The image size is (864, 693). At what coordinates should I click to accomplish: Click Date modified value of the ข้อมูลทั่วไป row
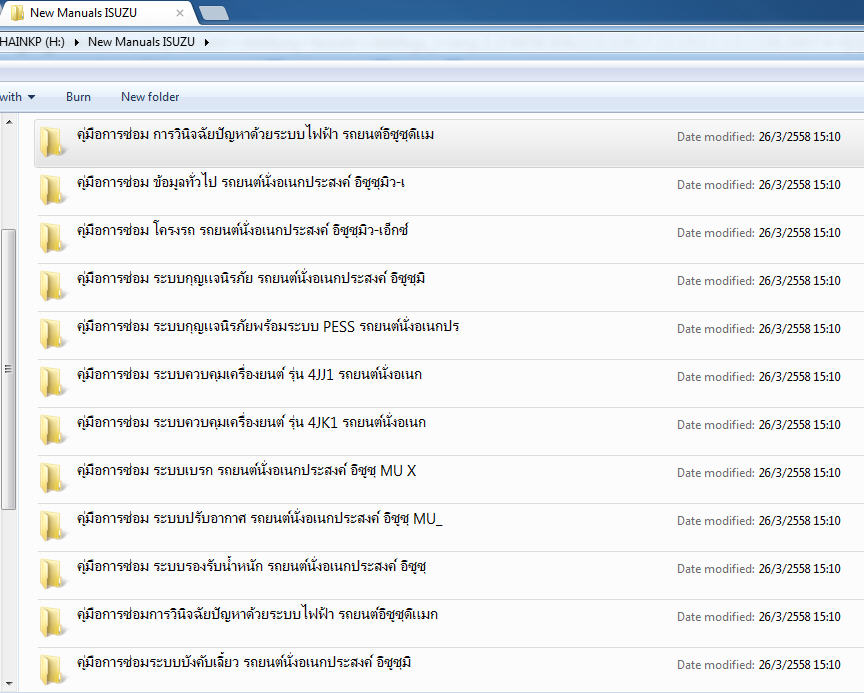[x=800, y=185]
